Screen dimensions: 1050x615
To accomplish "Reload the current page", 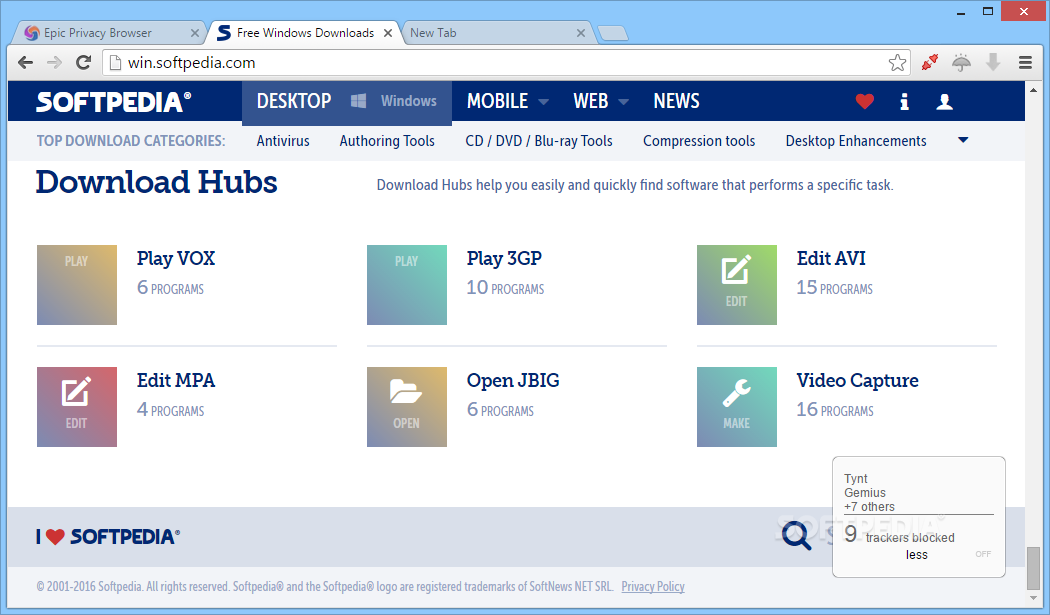I will pyautogui.click(x=84, y=62).
